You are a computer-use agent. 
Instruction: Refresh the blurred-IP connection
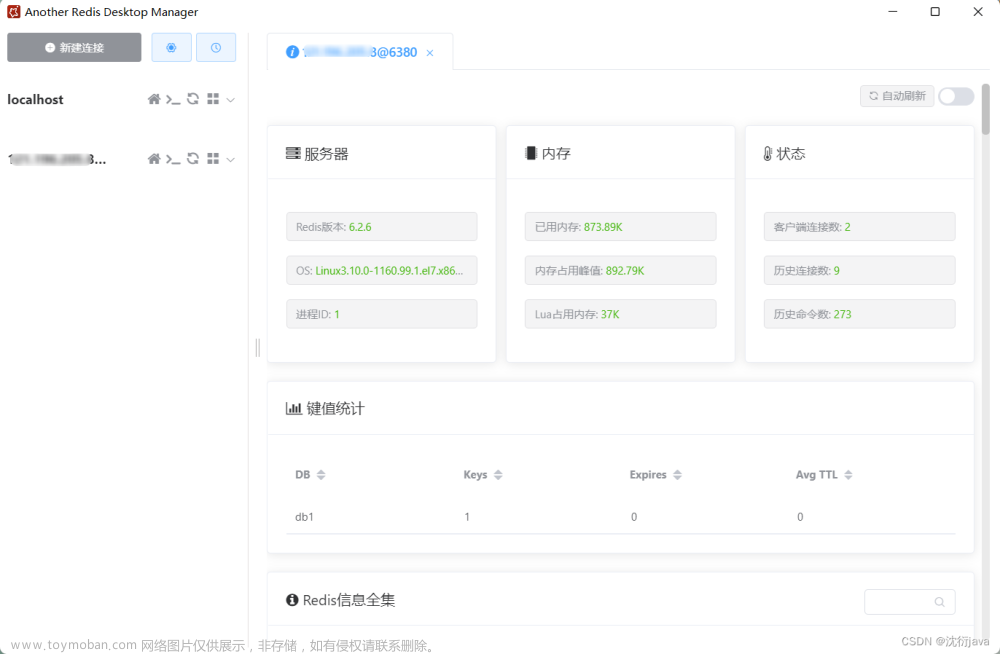193,159
